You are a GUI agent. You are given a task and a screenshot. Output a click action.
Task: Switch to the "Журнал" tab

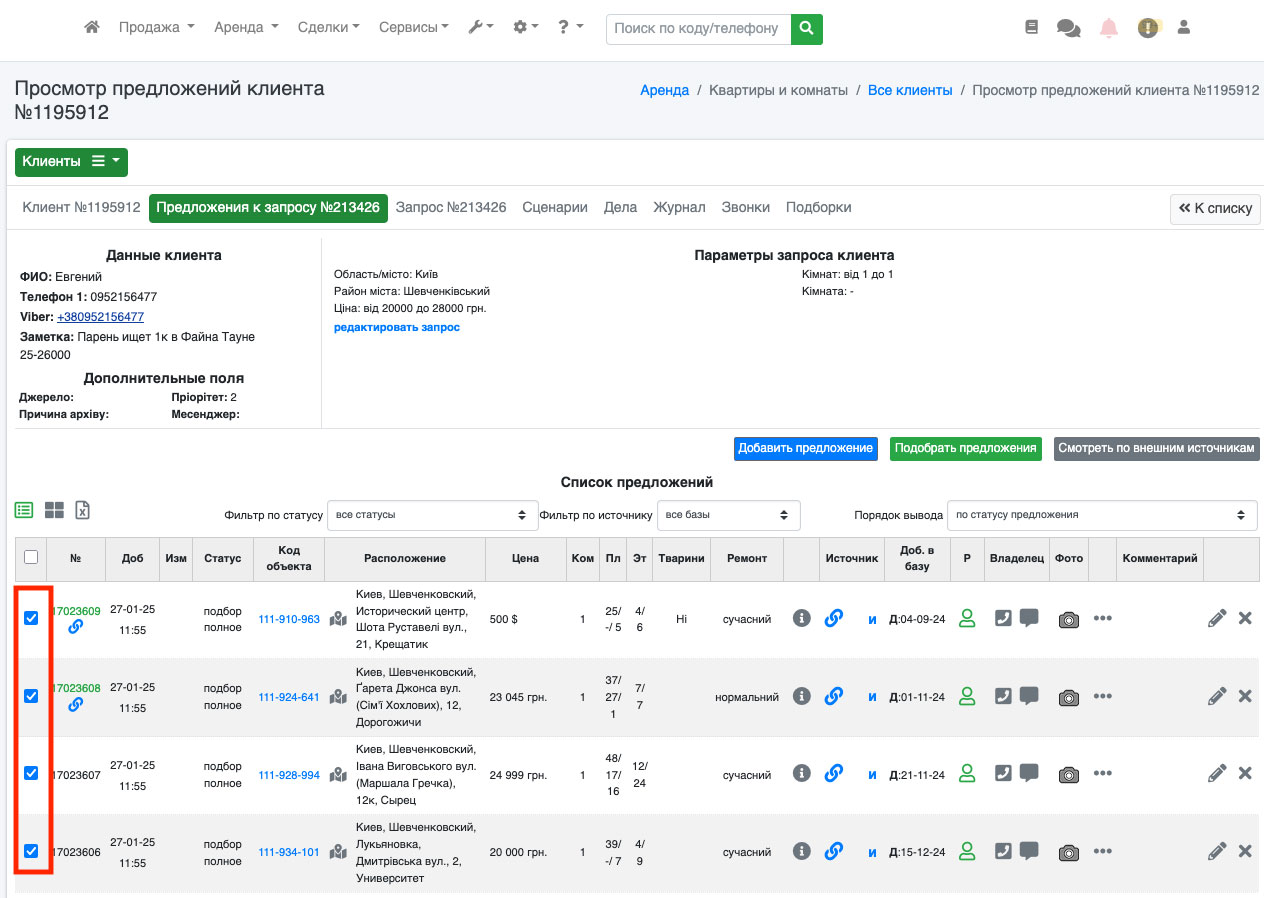tap(679, 207)
